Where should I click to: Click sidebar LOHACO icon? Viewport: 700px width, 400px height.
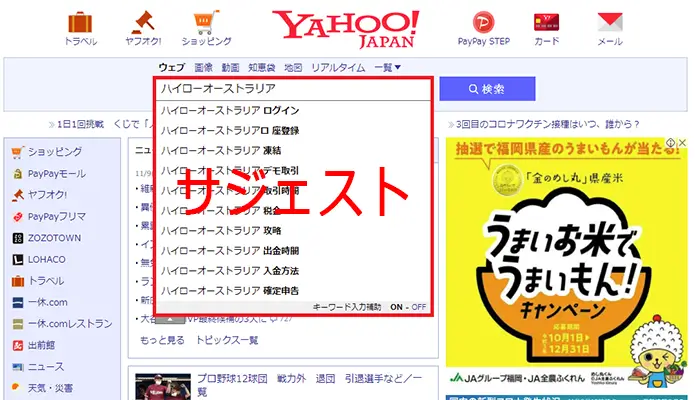[17, 259]
